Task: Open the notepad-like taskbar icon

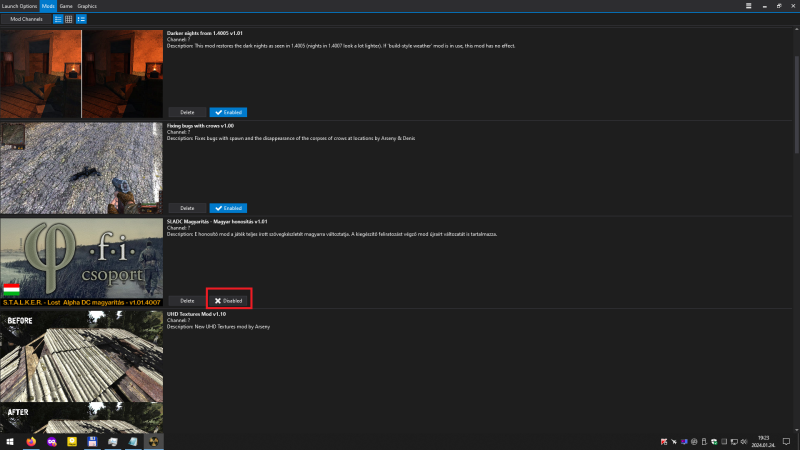Action: point(133,442)
